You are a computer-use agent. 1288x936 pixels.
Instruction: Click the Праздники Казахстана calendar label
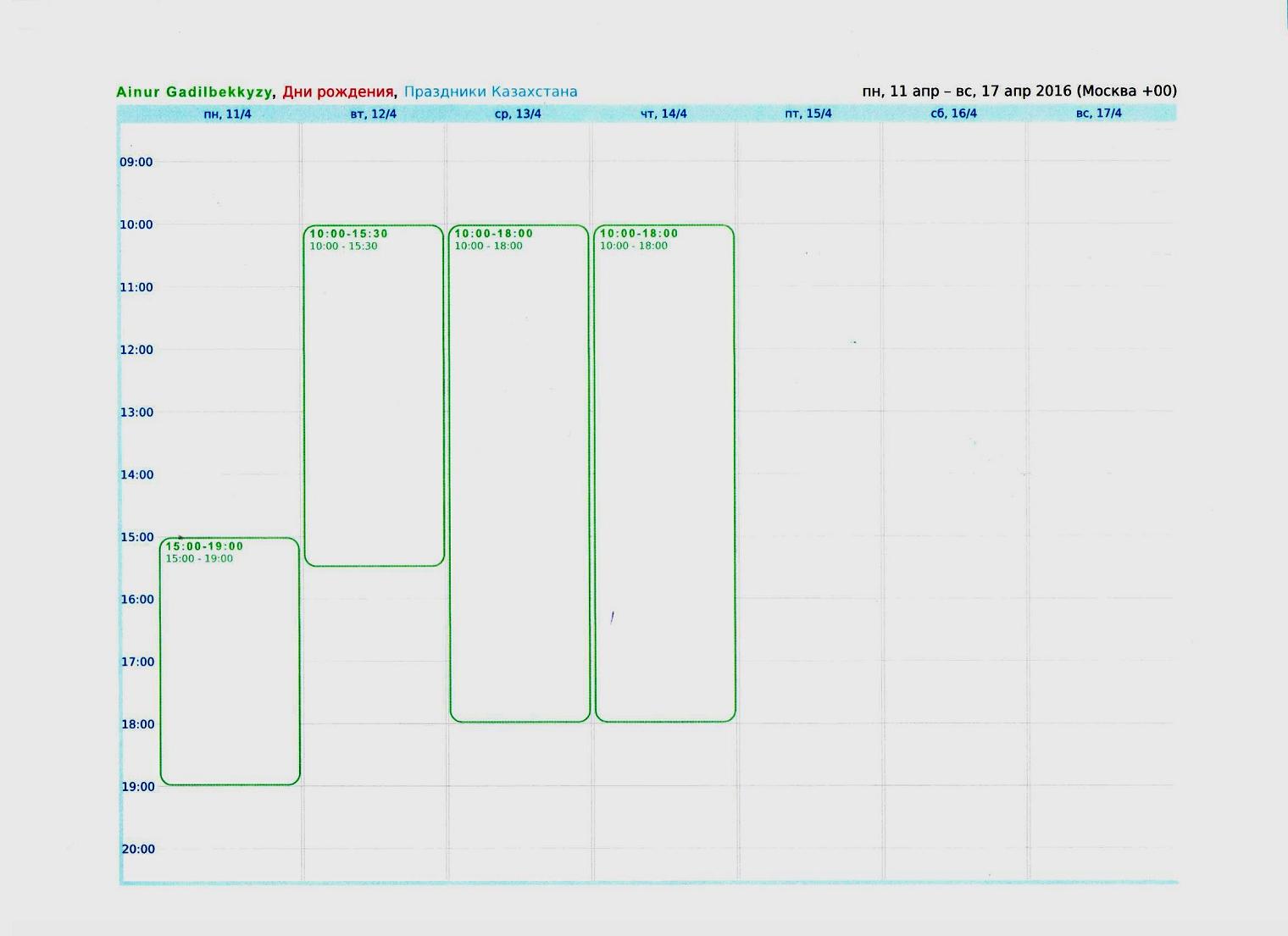tap(491, 91)
